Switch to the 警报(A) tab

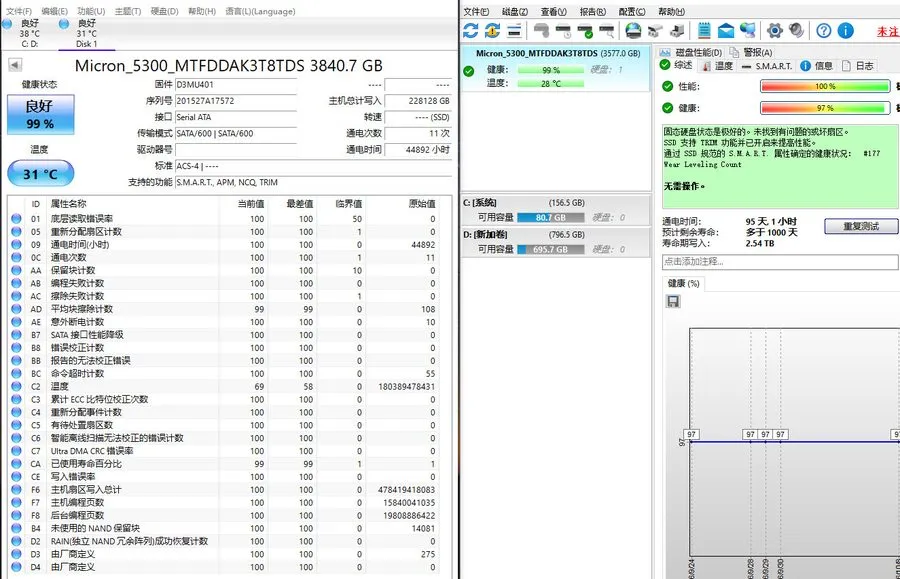click(x=751, y=52)
